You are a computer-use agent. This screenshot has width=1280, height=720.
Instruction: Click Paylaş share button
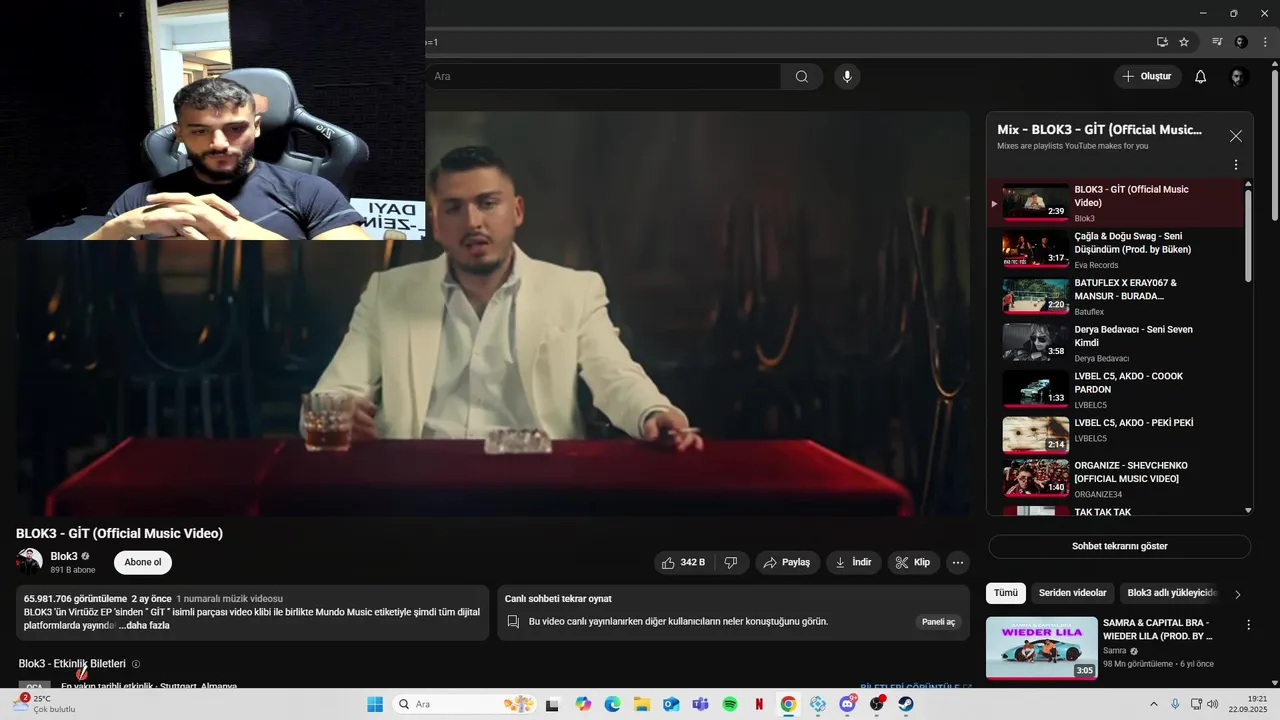(x=787, y=562)
